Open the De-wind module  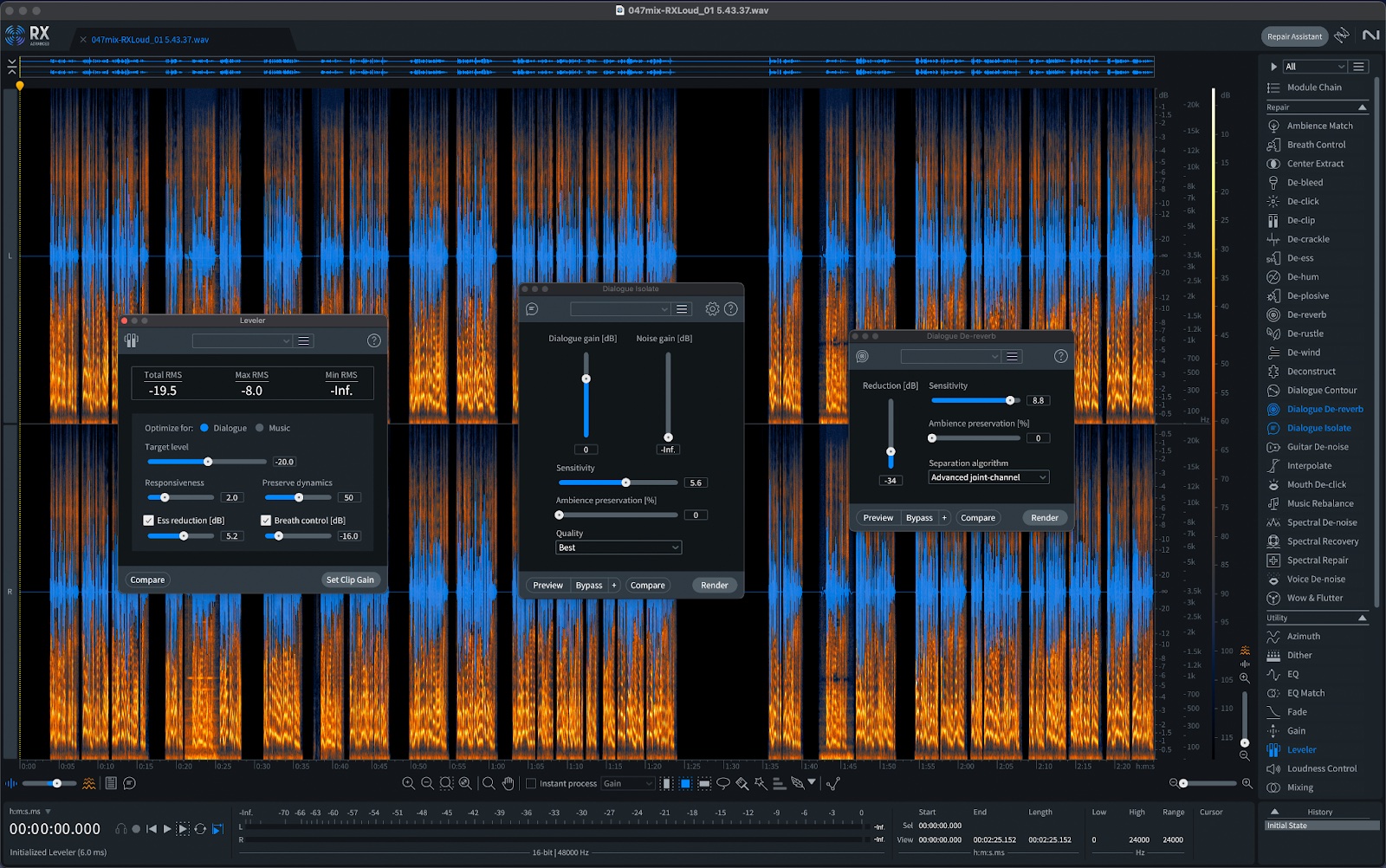1303,353
